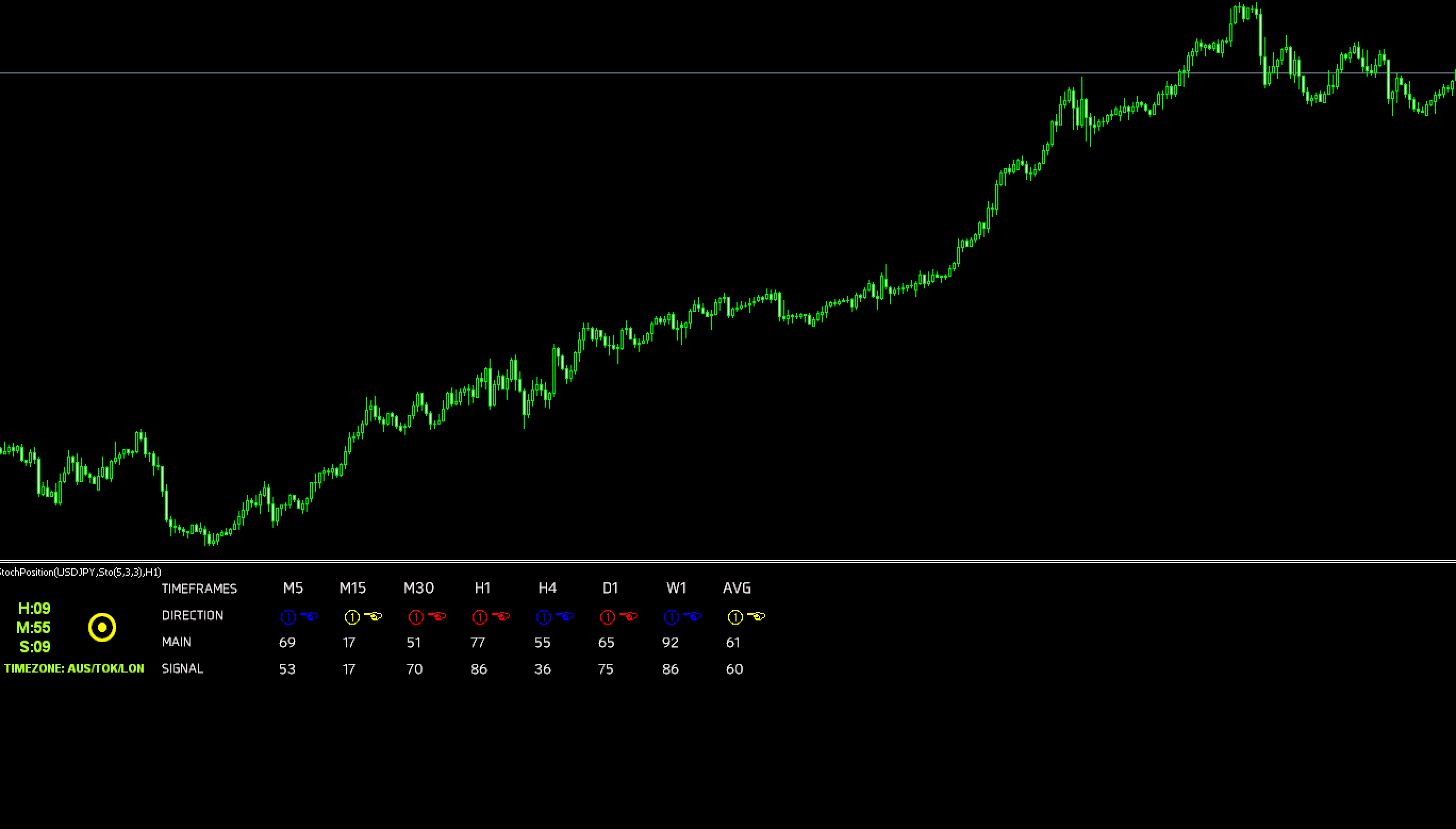Click the blue pointing hand under M5
The image size is (1456, 829).
[310, 616]
